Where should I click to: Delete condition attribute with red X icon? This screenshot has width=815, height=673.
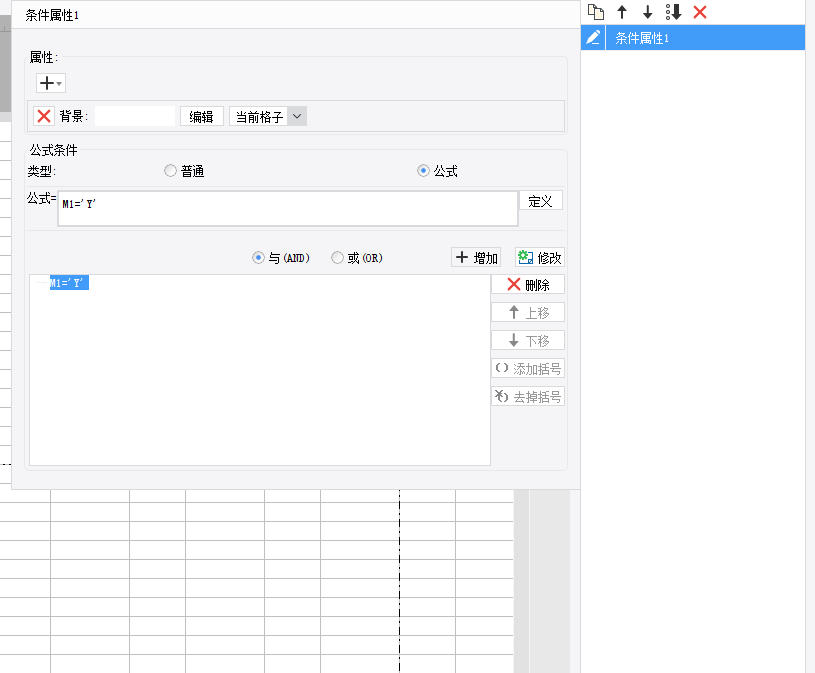(700, 12)
